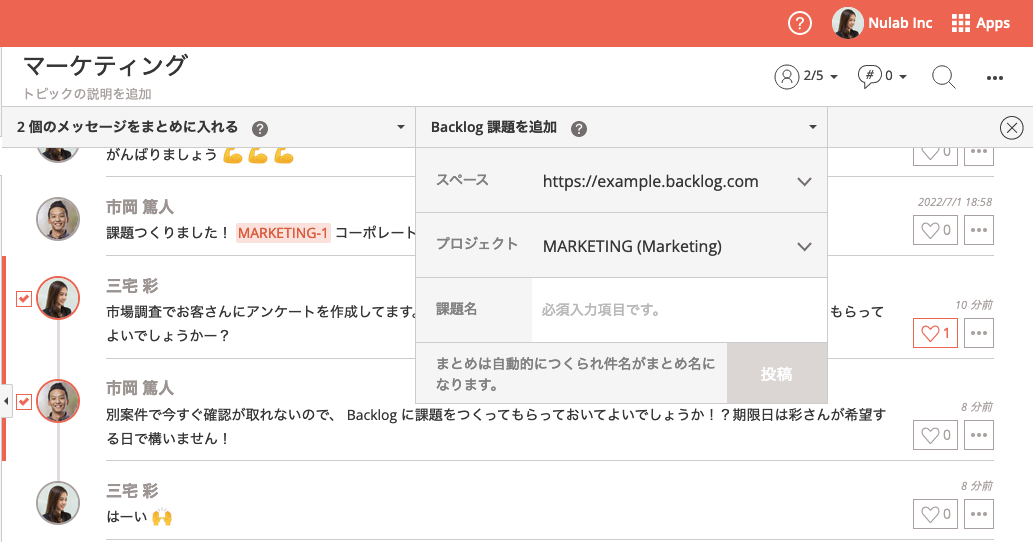This screenshot has height=542, width=1033.
Task: Click the 10 分前 timestamp
Action: coord(974,305)
